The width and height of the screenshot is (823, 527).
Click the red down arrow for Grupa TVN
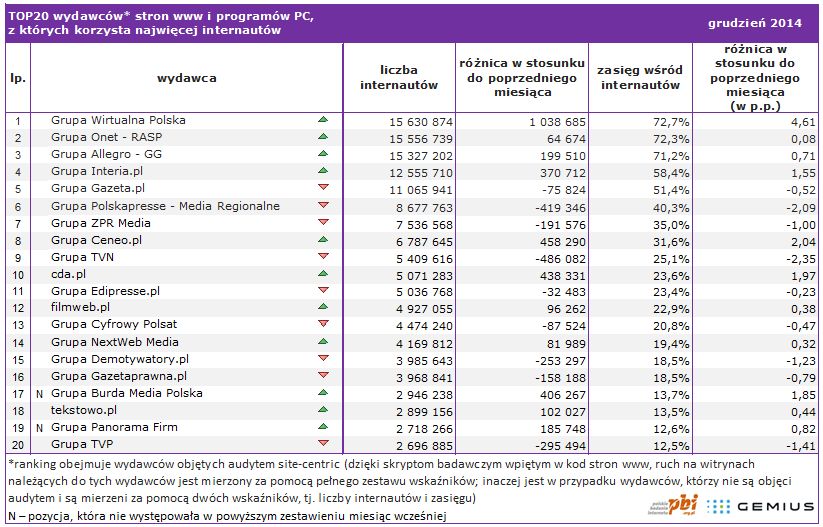coord(322,257)
